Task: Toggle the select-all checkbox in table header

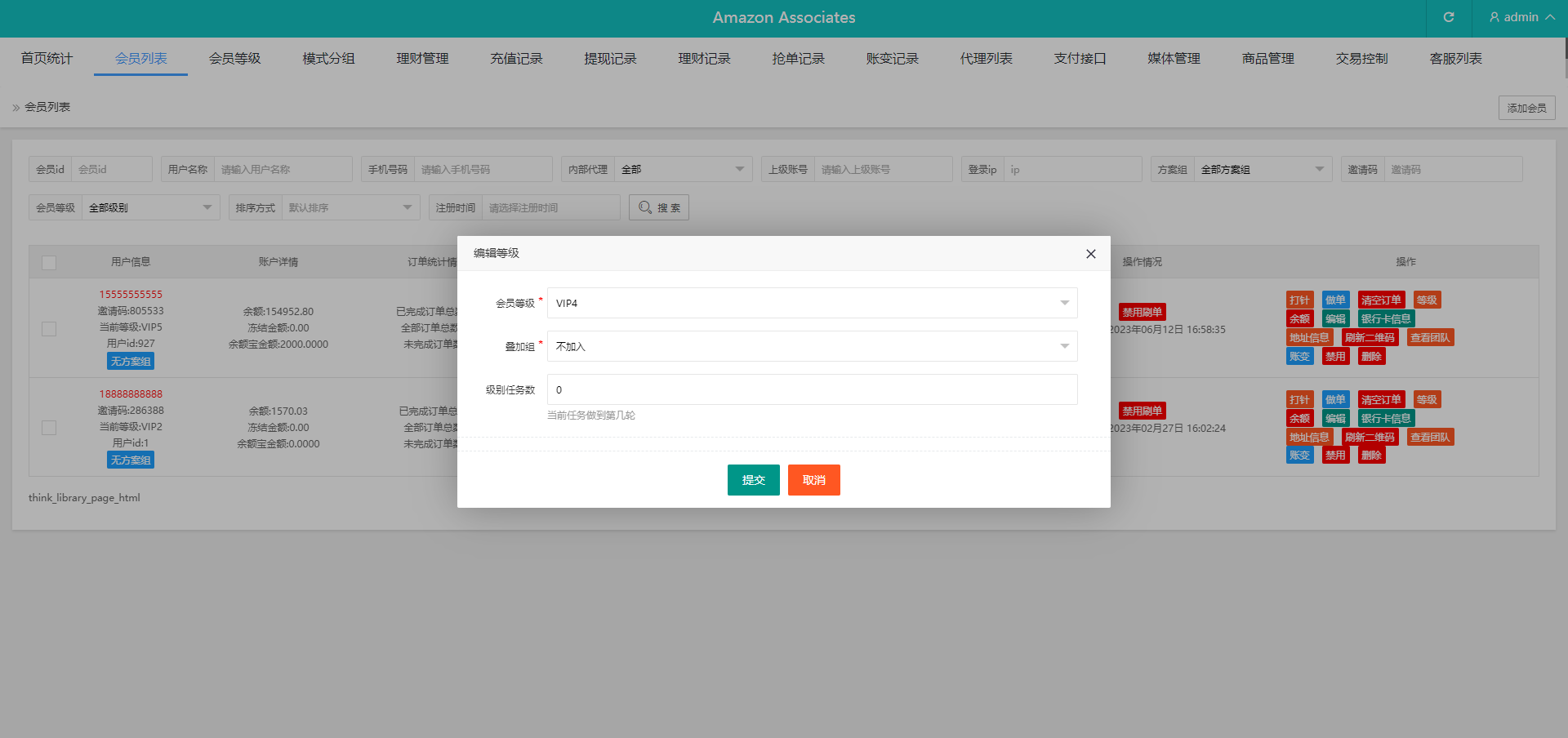Action: (x=49, y=262)
